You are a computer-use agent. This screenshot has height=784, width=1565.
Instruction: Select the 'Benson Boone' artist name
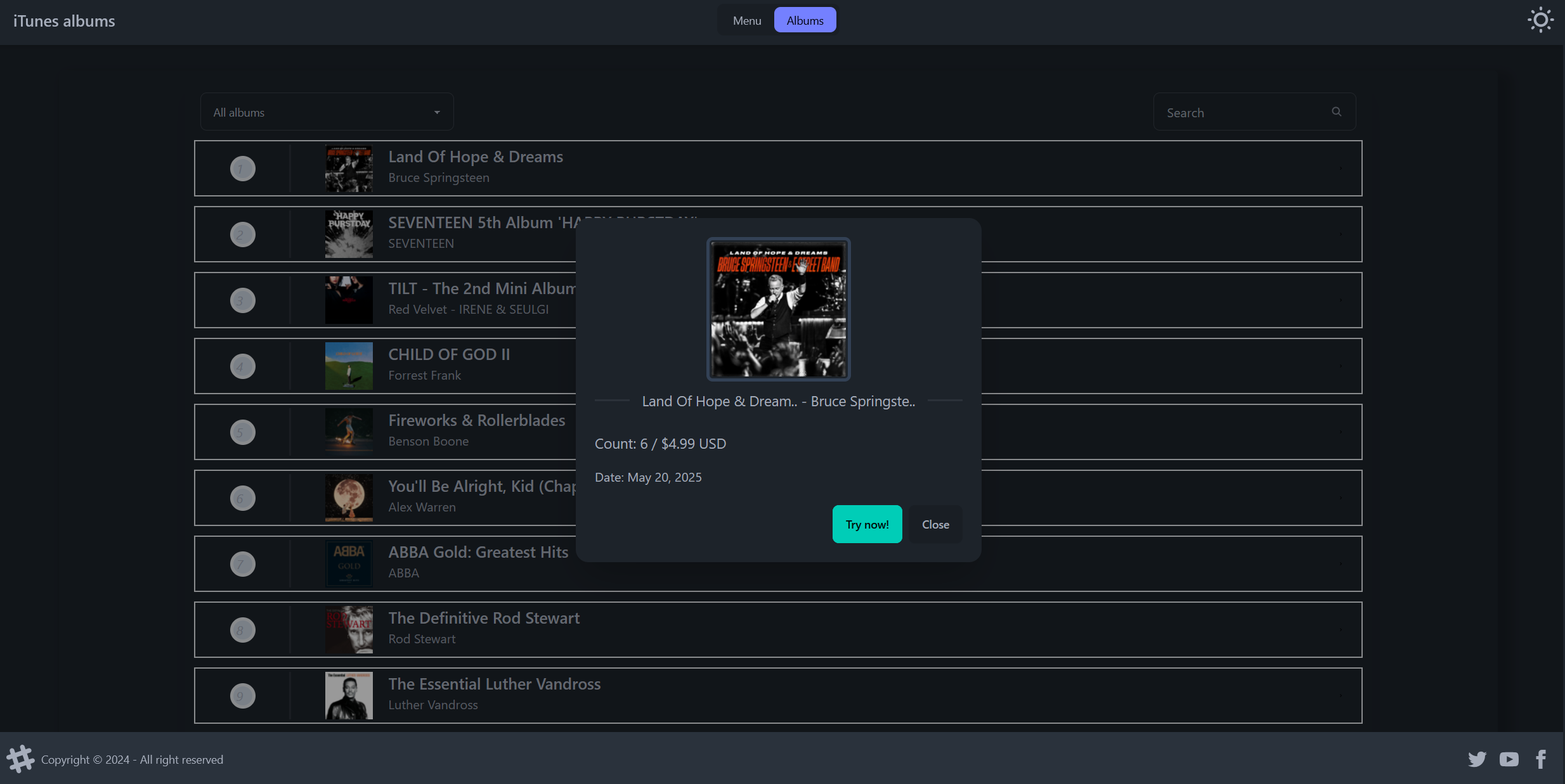[x=429, y=441]
